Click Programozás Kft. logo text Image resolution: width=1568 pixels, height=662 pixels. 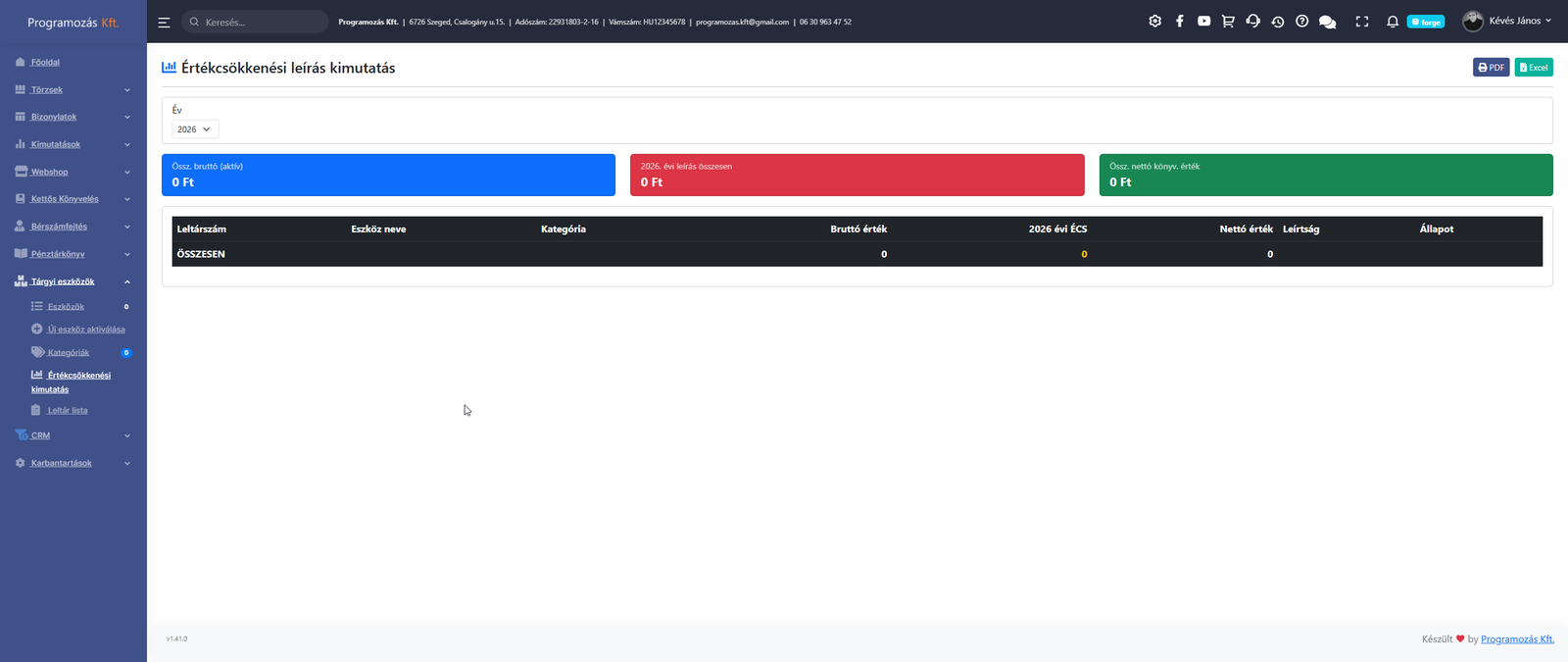click(73, 23)
